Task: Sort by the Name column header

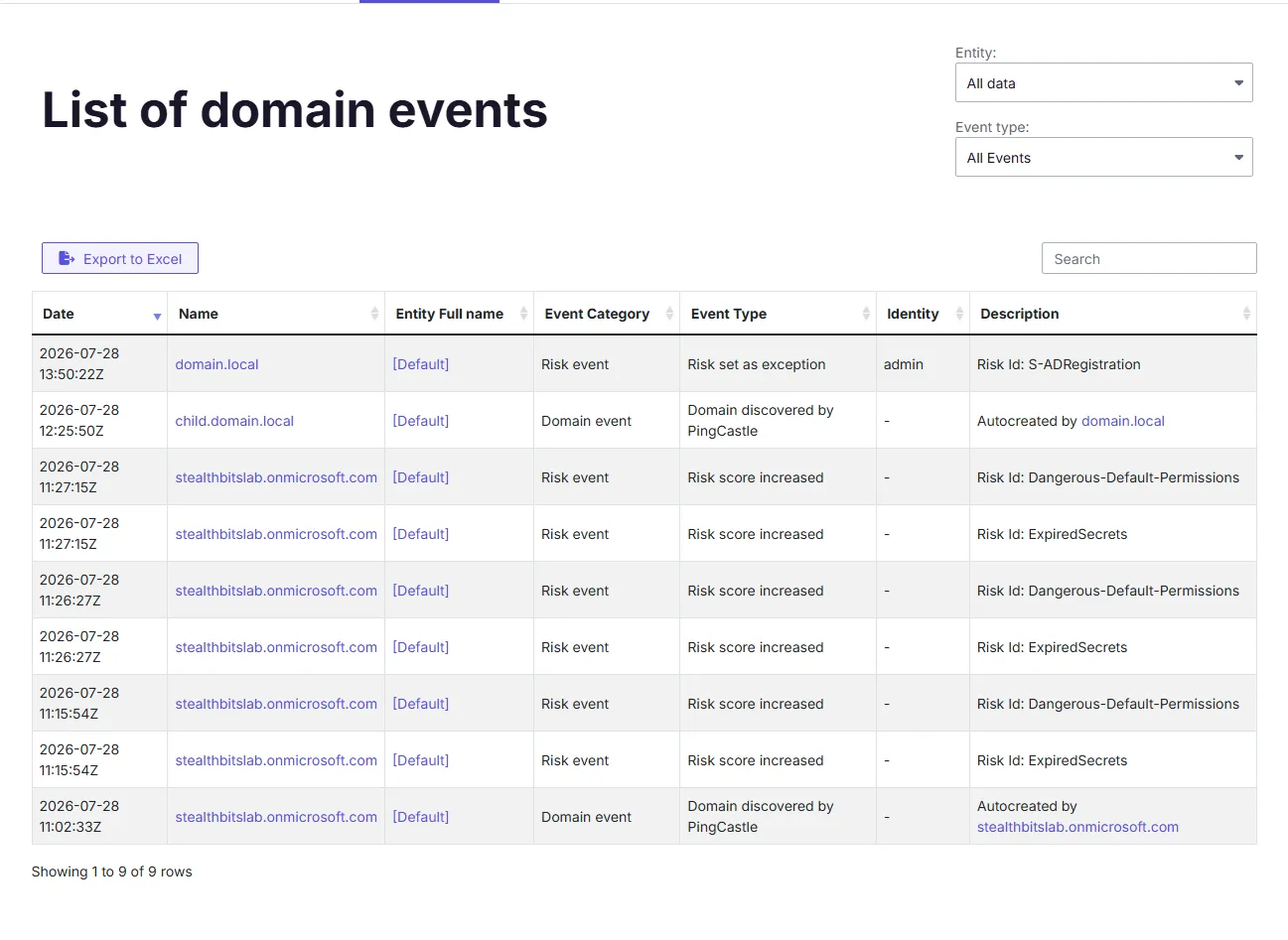Action: (x=276, y=314)
